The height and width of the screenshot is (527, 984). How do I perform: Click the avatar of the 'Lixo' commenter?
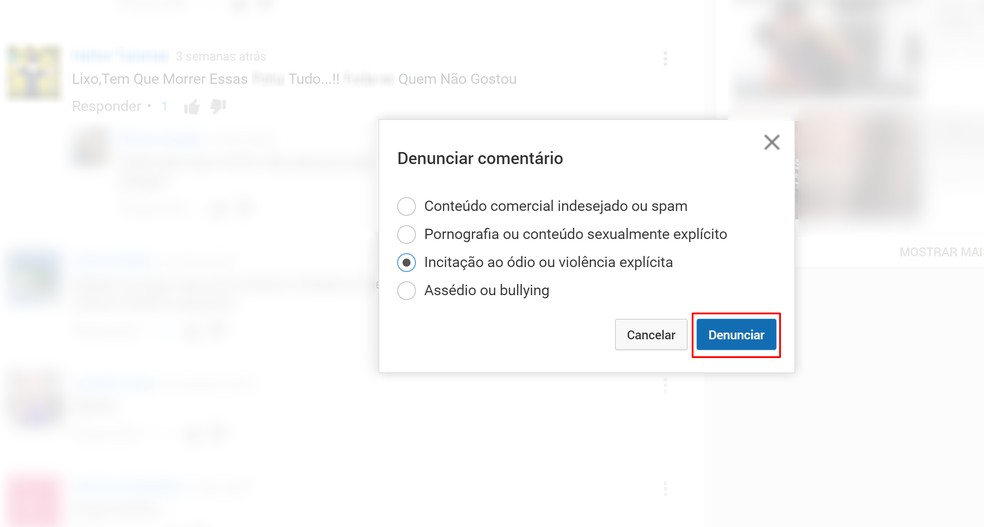pyautogui.click(x=34, y=72)
